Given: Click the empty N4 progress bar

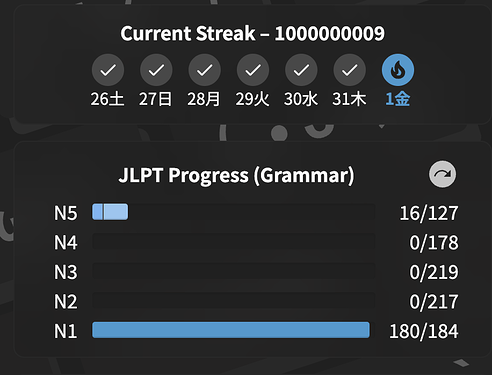Looking at the screenshot, I should [234, 241].
